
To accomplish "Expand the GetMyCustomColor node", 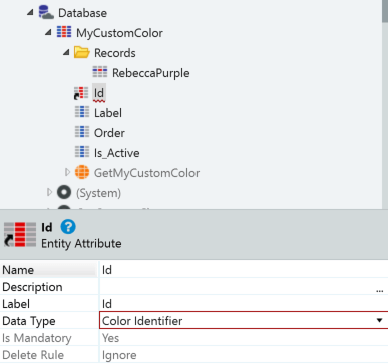I will point(67,172).
